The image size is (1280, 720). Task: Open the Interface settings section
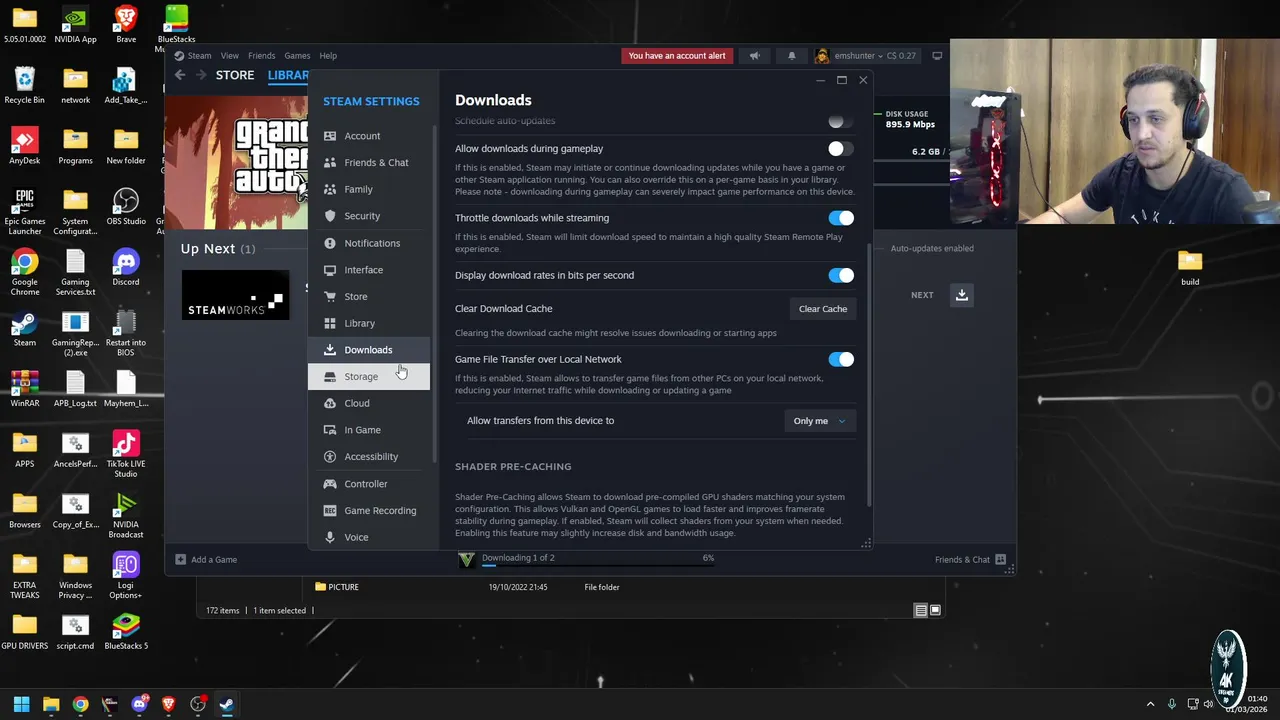coord(369,270)
